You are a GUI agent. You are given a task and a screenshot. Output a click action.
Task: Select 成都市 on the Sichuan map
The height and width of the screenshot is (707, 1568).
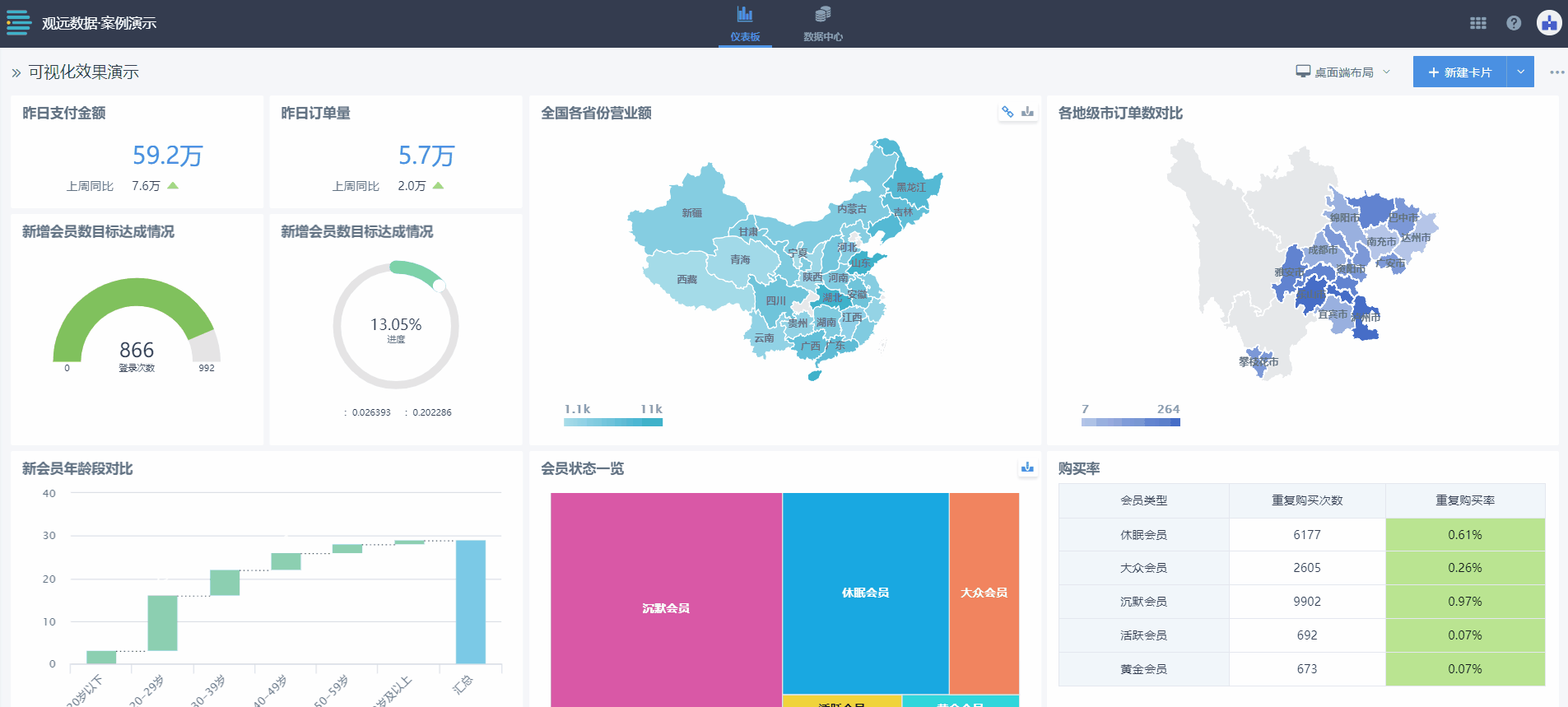(1323, 250)
